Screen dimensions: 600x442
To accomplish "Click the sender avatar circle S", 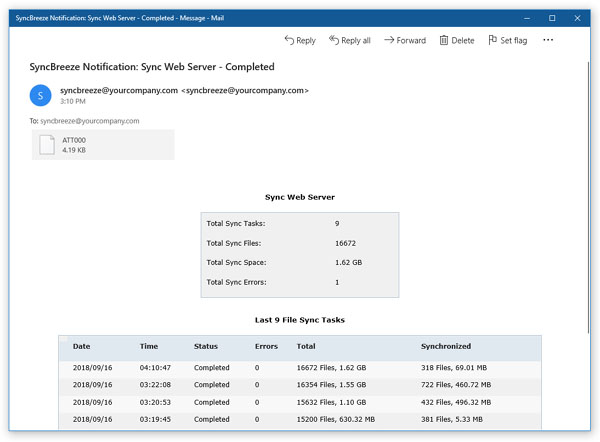I will [x=41, y=95].
